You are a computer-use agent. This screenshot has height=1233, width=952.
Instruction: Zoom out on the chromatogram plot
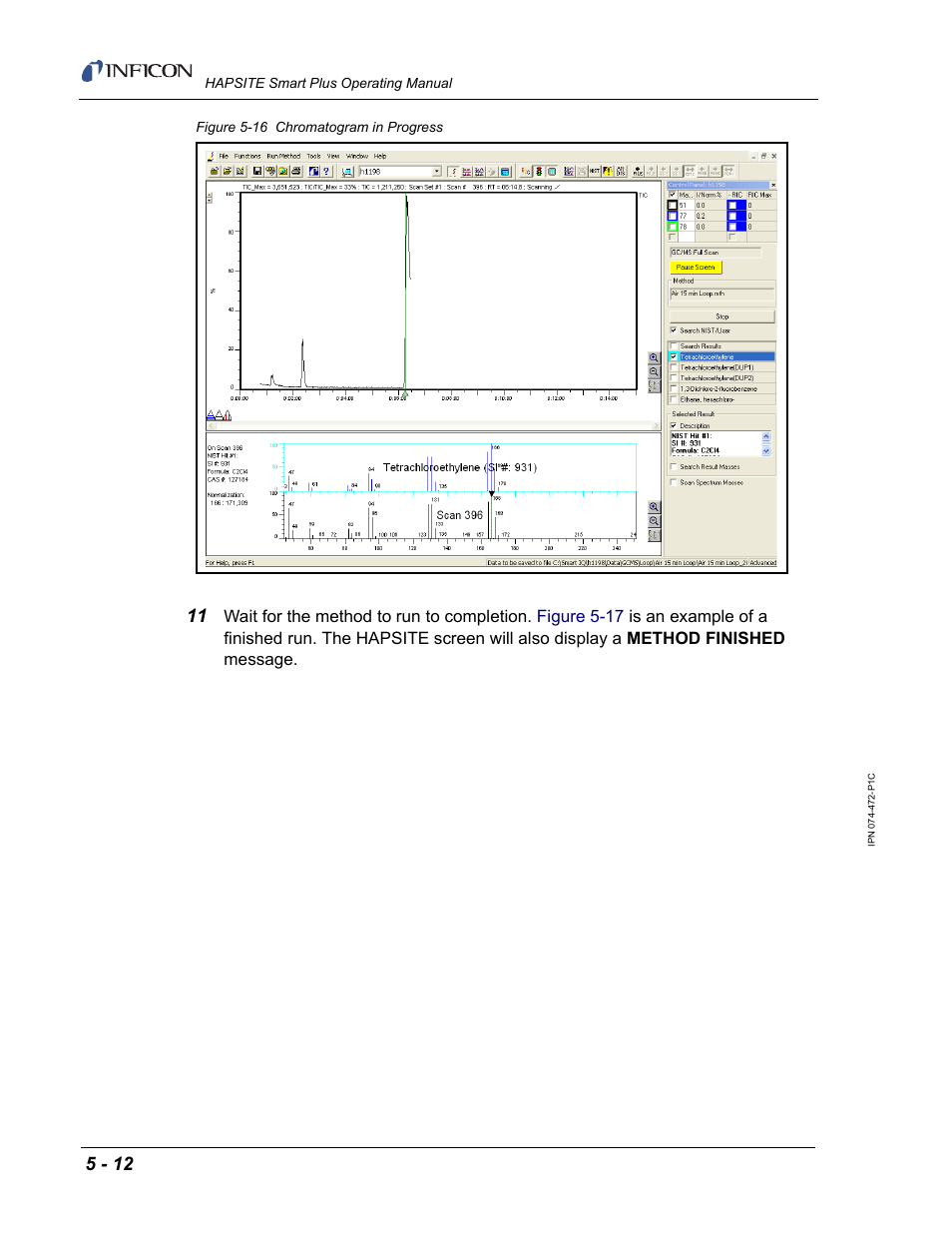pyautogui.click(x=654, y=371)
